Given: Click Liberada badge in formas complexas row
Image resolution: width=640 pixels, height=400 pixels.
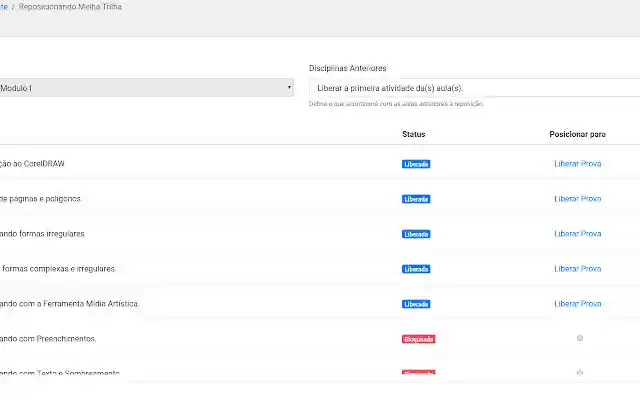Looking at the screenshot, I should coord(416,269).
